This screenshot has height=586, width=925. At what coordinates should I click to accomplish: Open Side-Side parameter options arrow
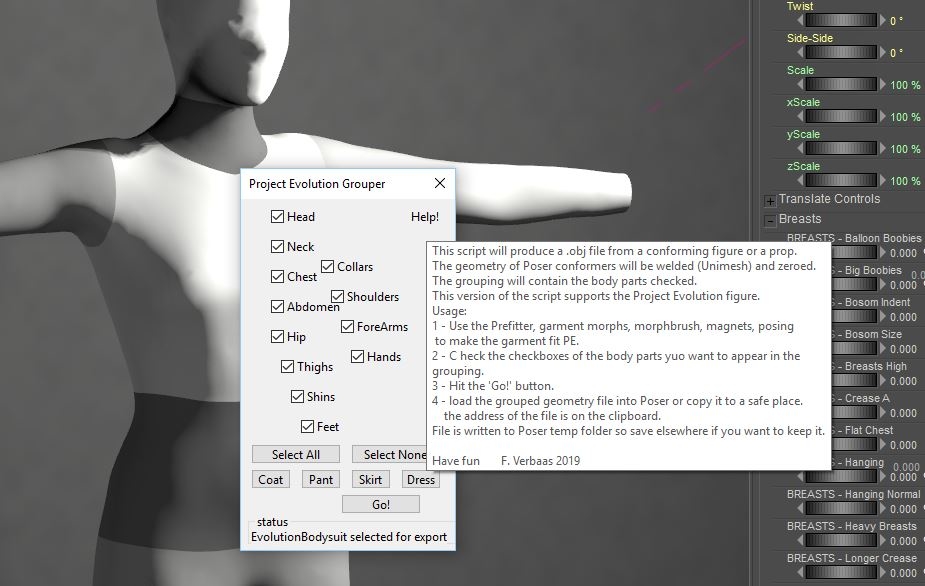(x=883, y=53)
